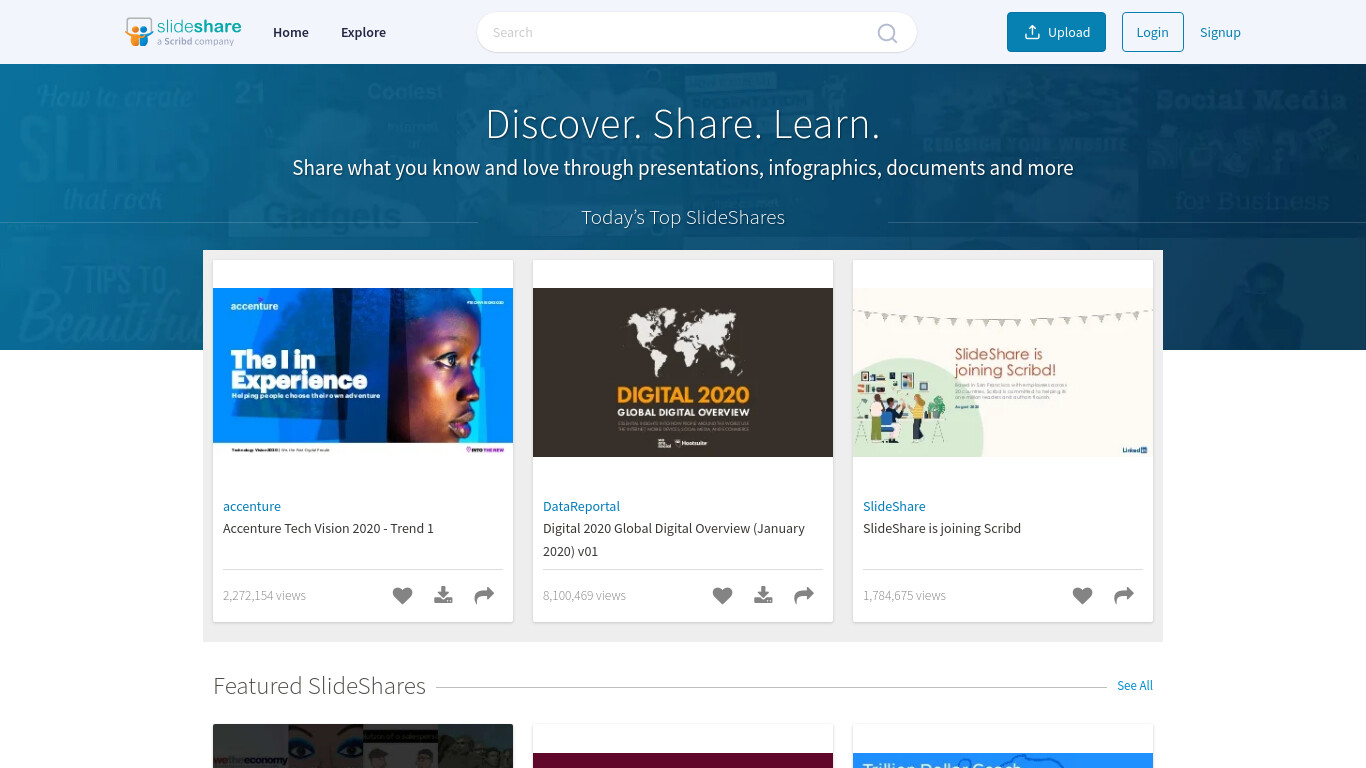1366x768 pixels.
Task: Open the Explore menu item
Action: [363, 32]
